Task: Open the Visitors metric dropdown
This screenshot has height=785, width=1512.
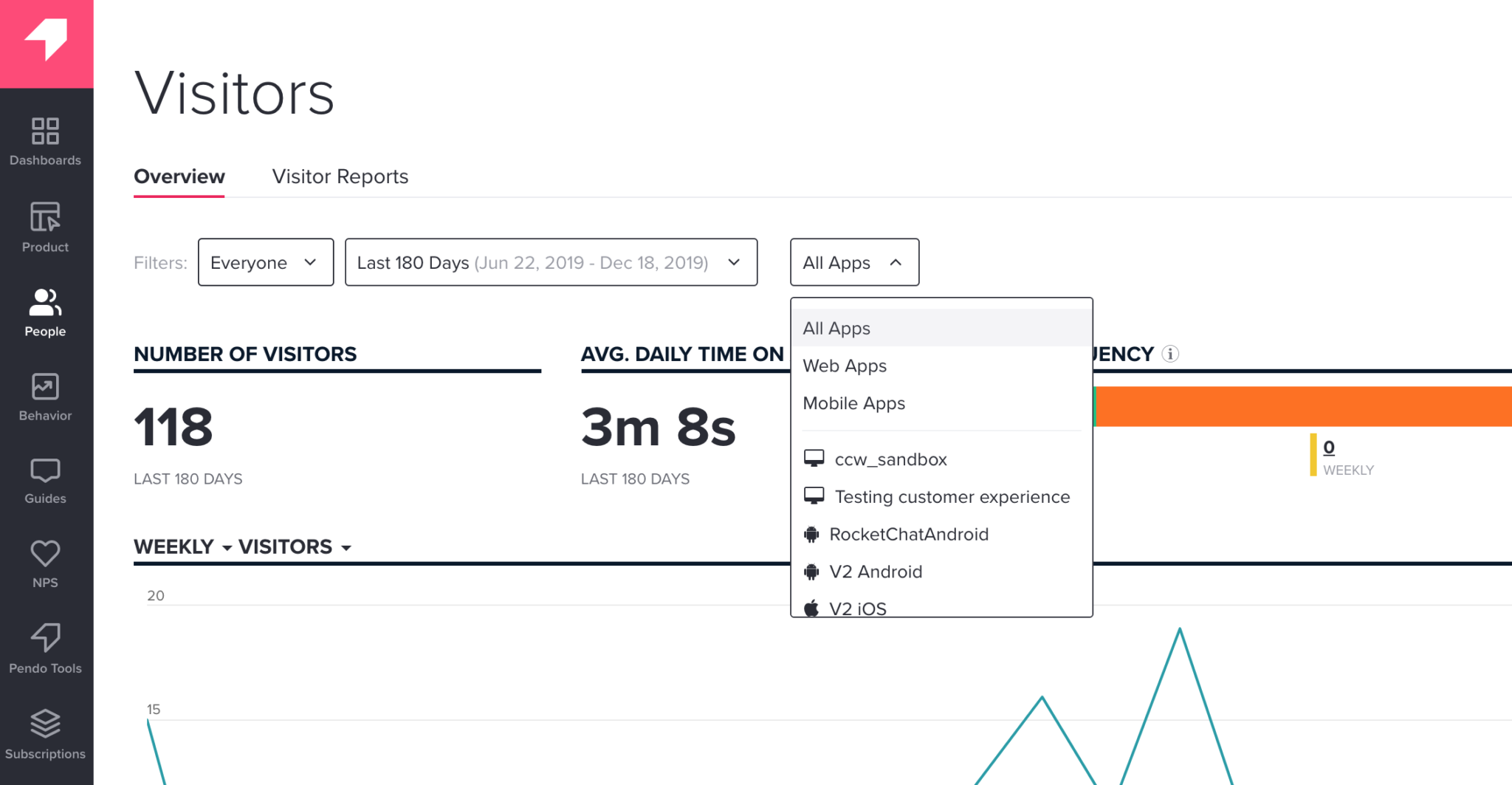Action: point(294,546)
